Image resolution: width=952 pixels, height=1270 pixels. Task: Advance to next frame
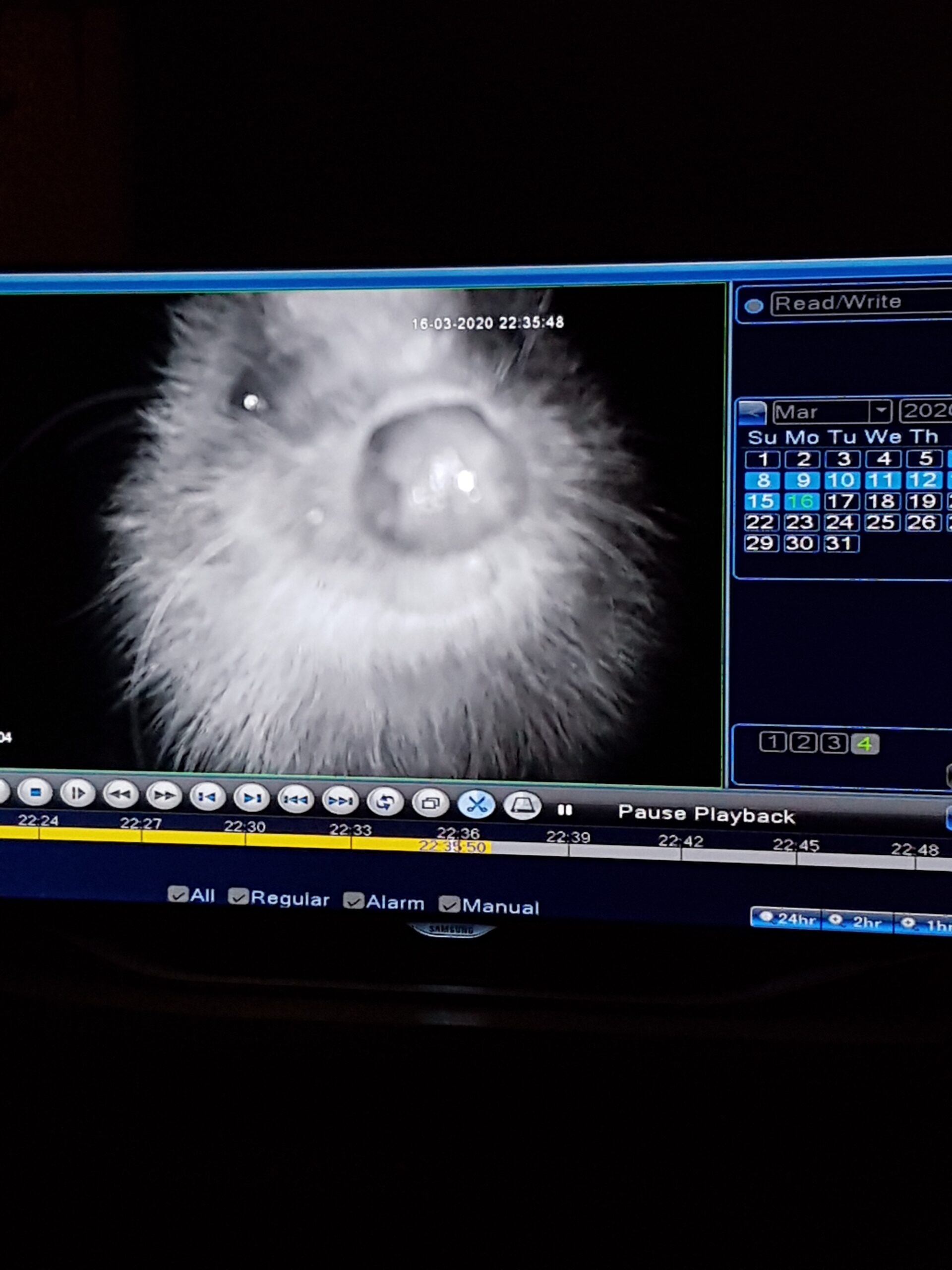pos(251,799)
